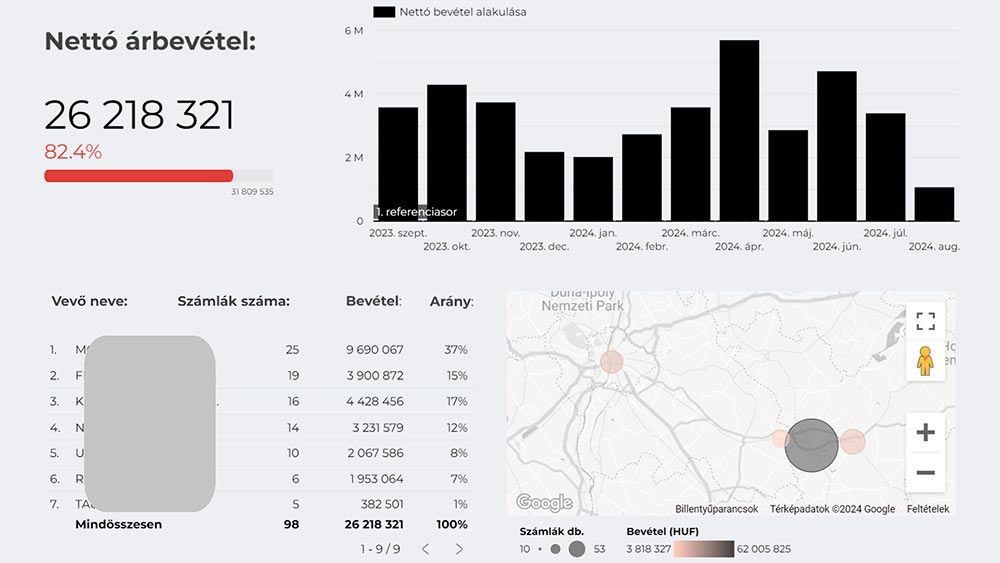Image resolution: width=1000 pixels, height=563 pixels.
Task: Sort table by Bevétel column header
Action: point(373,301)
